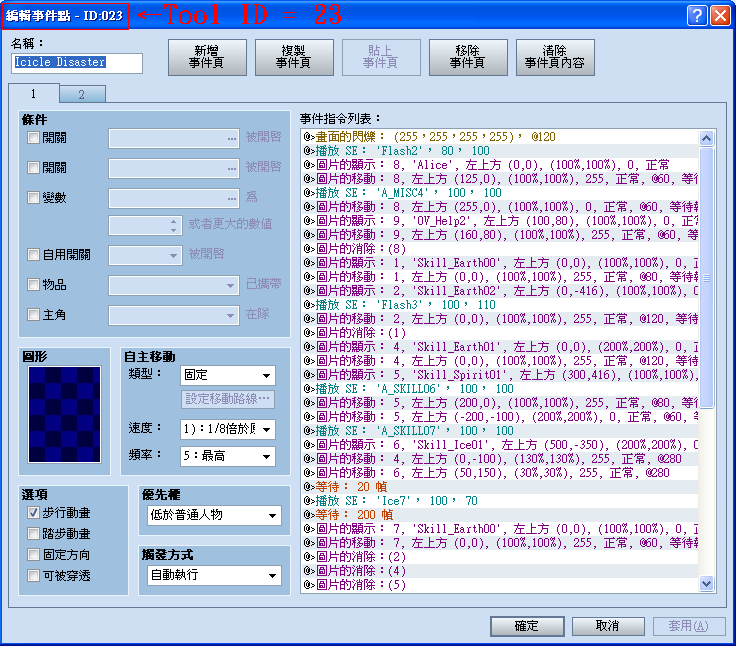Click the 套用(A) apply button
Image resolution: width=736 pixels, height=646 pixels.
click(689, 626)
